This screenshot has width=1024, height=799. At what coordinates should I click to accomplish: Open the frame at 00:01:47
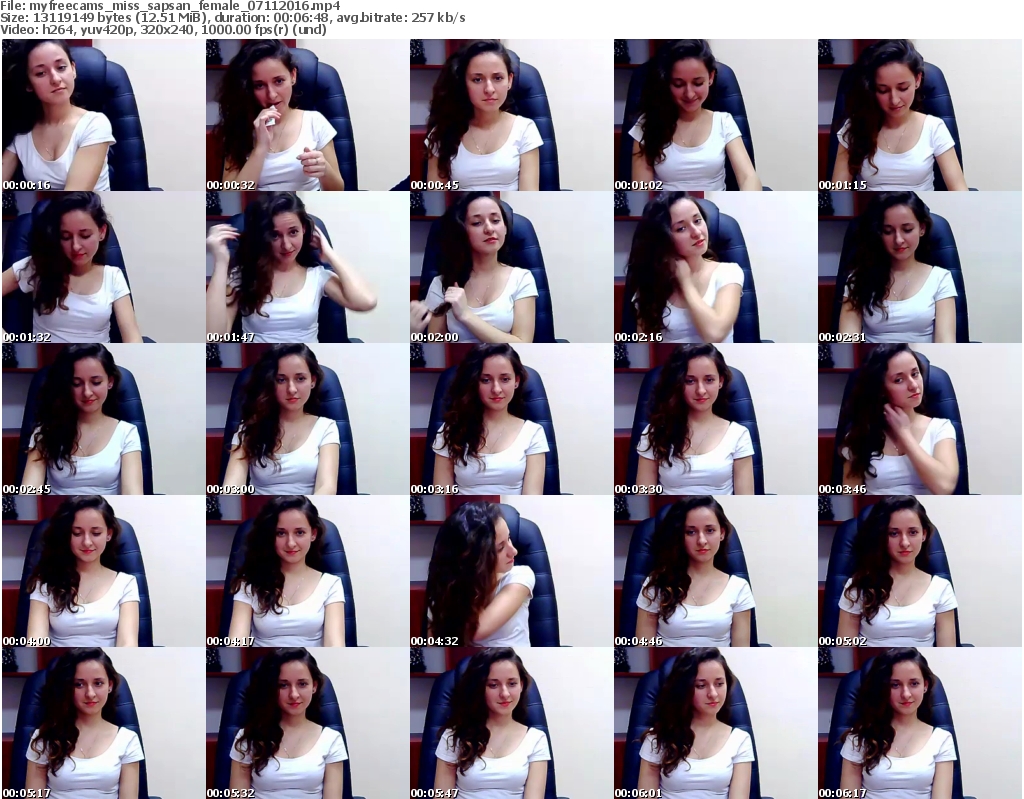tap(308, 267)
